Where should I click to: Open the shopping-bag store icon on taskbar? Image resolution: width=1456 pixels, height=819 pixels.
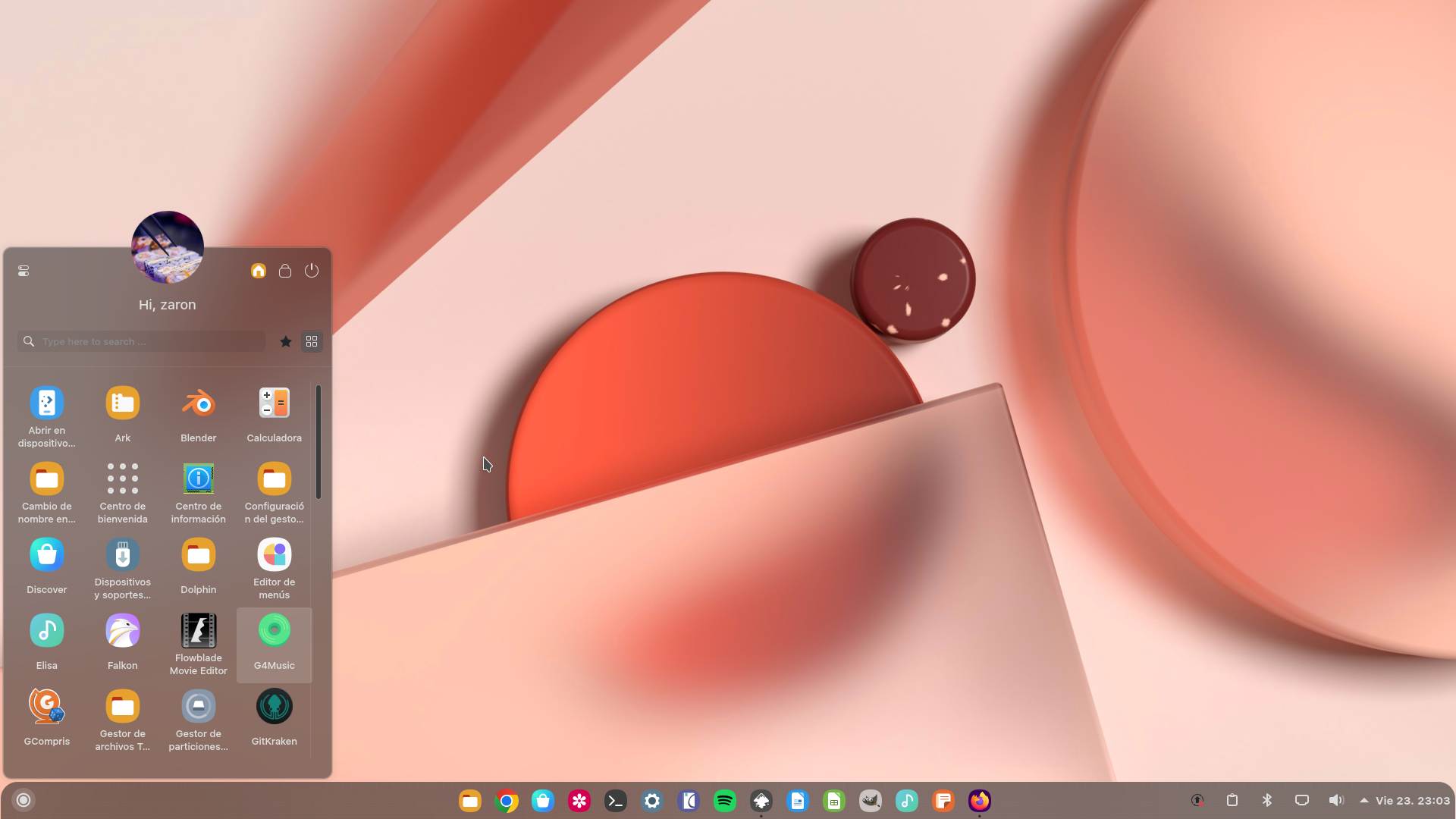coord(543,801)
